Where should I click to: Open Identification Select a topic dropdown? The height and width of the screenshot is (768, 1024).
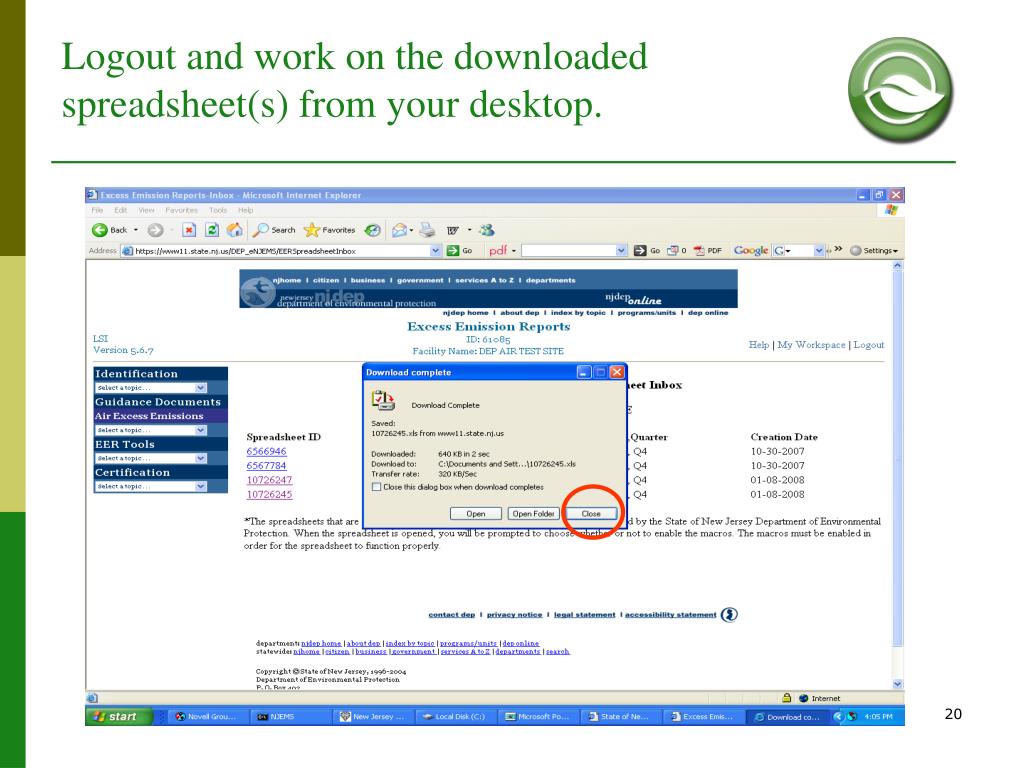click(200, 388)
